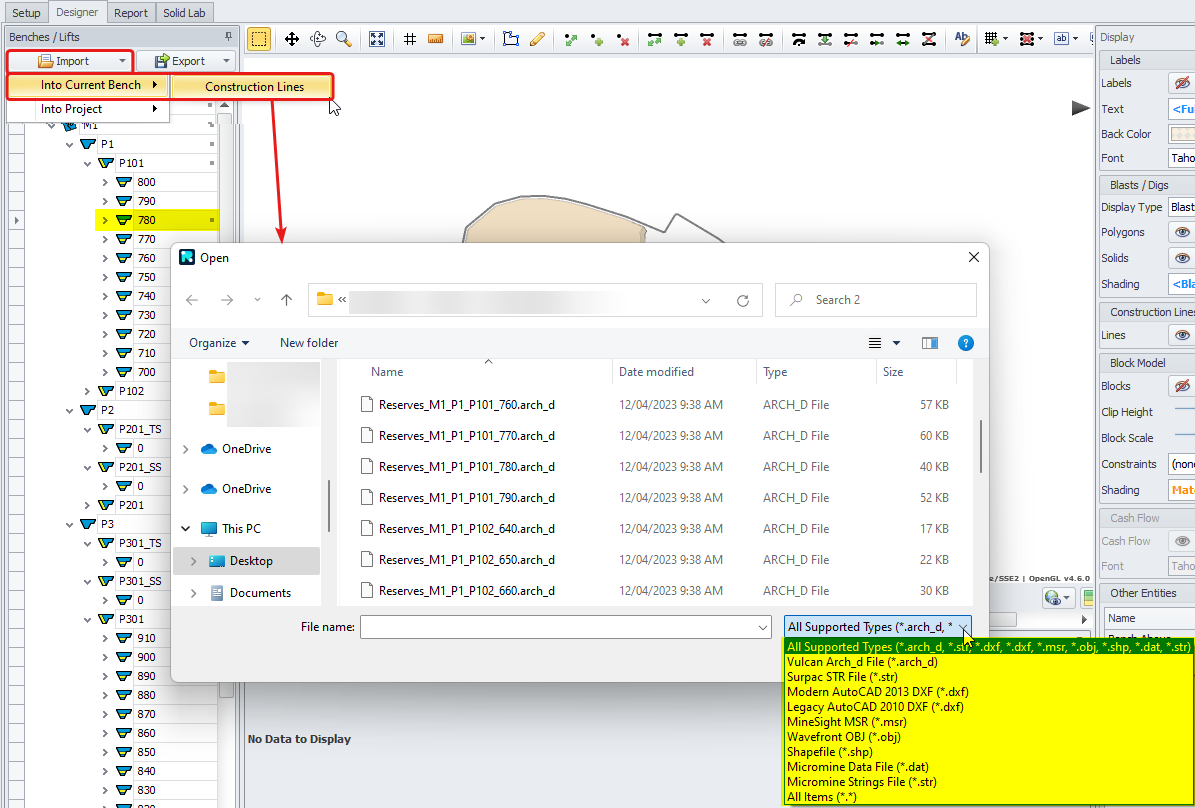Select the pan (move) tool
Image resolution: width=1195 pixels, height=808 pixels.
pos(292,39)
